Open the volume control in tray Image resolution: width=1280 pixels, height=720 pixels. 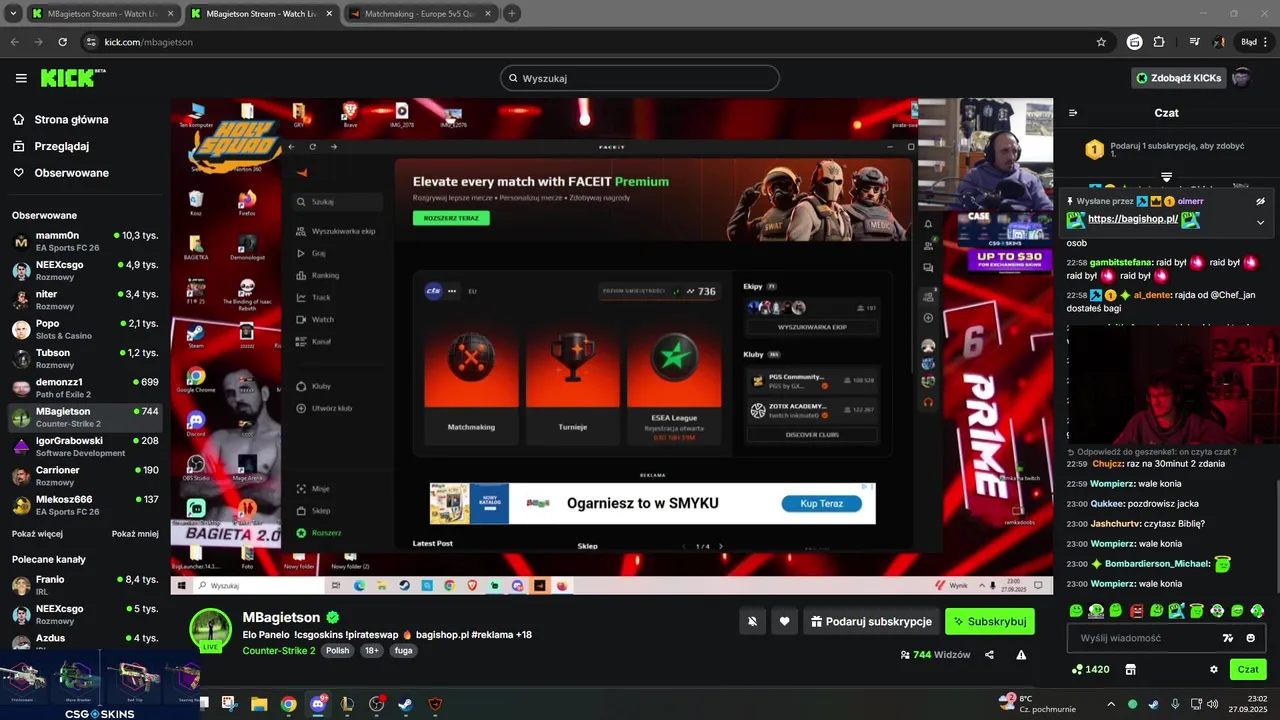[x=1212, y=704]
